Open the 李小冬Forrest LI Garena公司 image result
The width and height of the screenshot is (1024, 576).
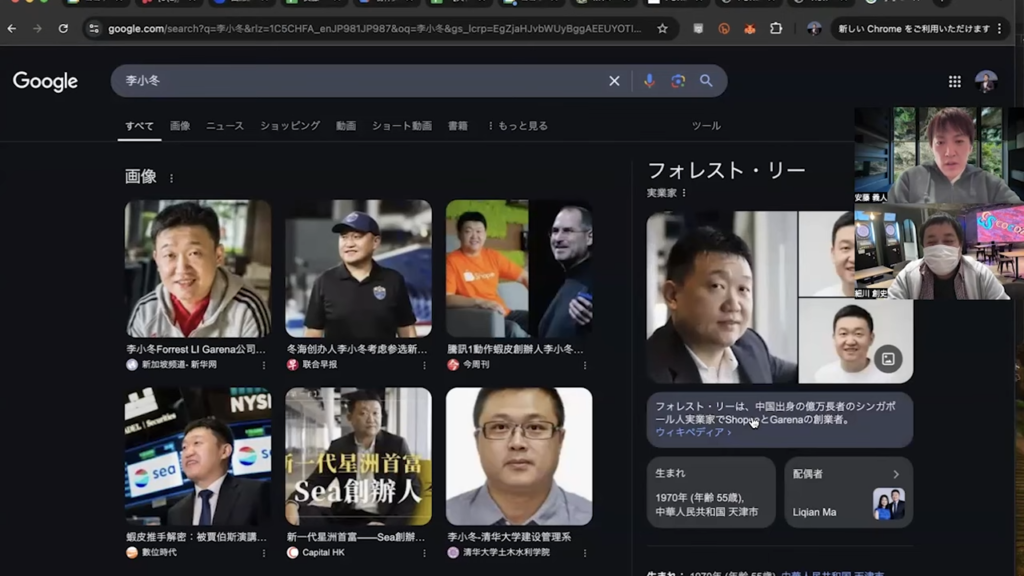(x=198, y=268)
